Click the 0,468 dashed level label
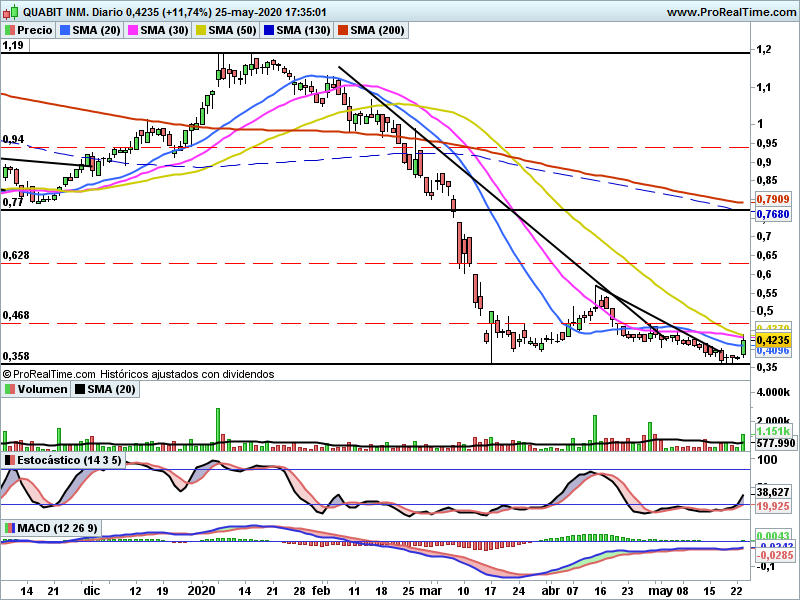The height and width of the screenshot is (600, 800). [16, 315]
